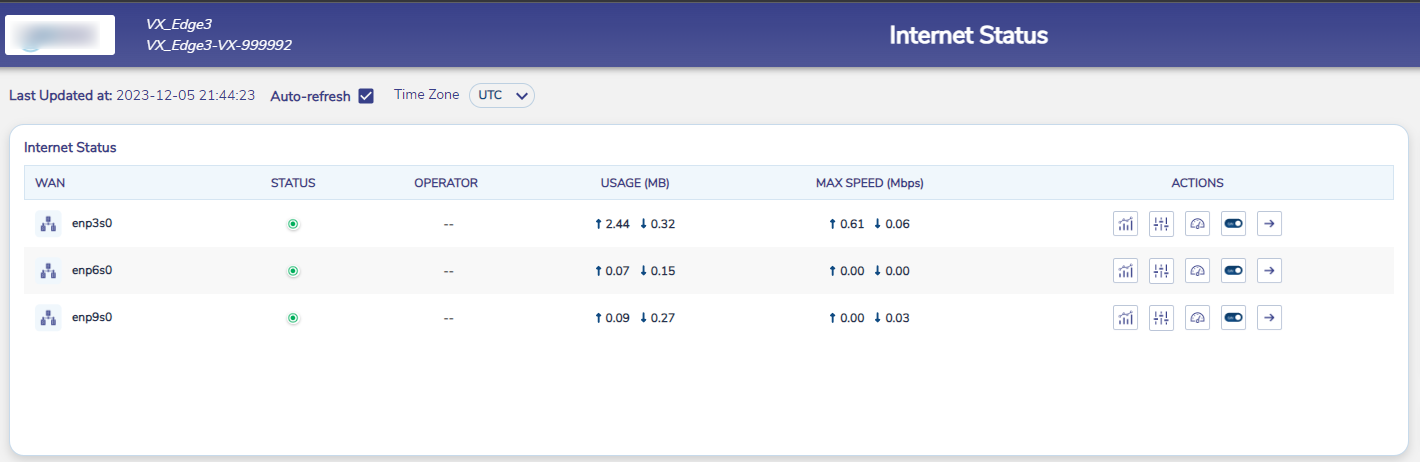This screenshot has height=462, width=1420.
Task: Toggle the enp3s0 WAN switch off
Action: (1233, 224)
